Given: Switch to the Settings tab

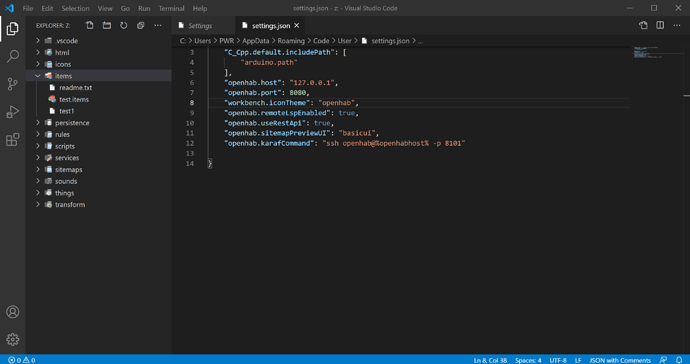Looking at the screenshot, I should pyautogui.click(x=203, y=26).
